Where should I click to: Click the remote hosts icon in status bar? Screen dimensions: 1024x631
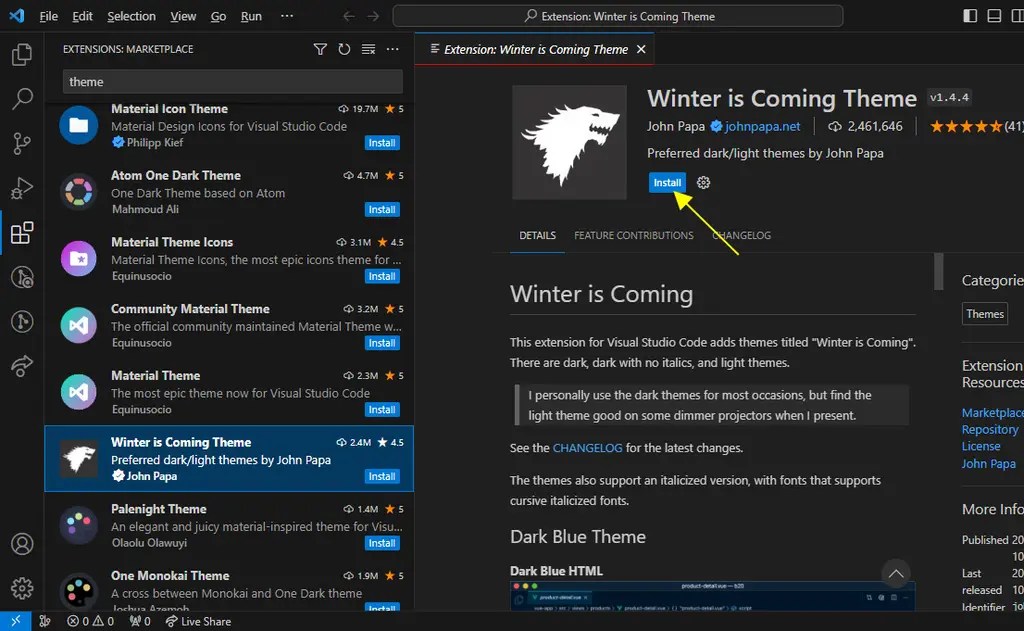click(44, 621)
